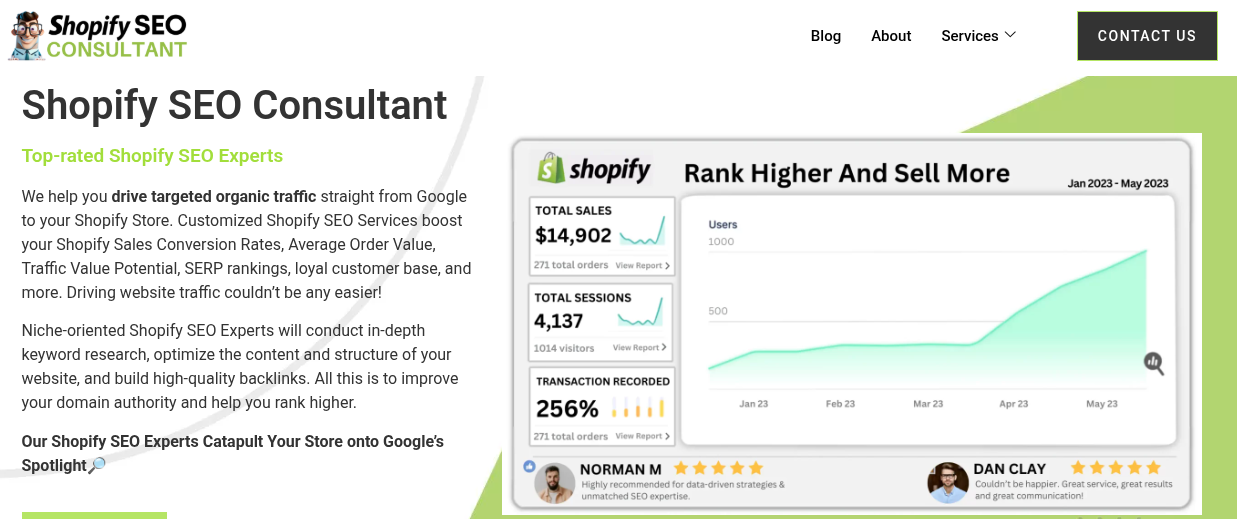The image size is (1237, 519).
Task: Click the green button below the Spotlight text
Action: pyautogui.click(x=94, y=515)
